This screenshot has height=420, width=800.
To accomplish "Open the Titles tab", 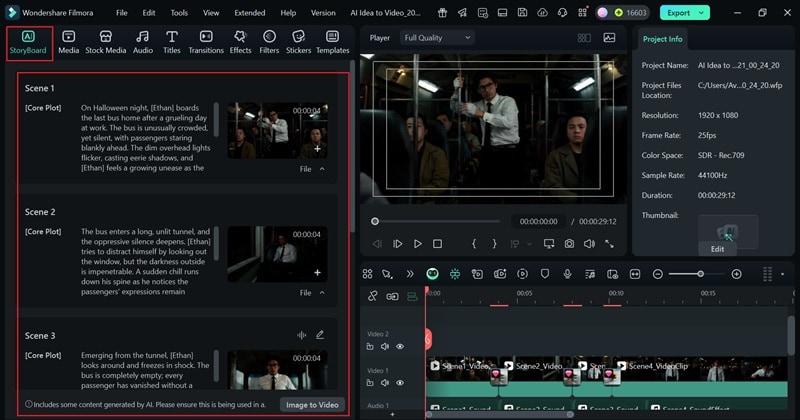I will point(171,43).
